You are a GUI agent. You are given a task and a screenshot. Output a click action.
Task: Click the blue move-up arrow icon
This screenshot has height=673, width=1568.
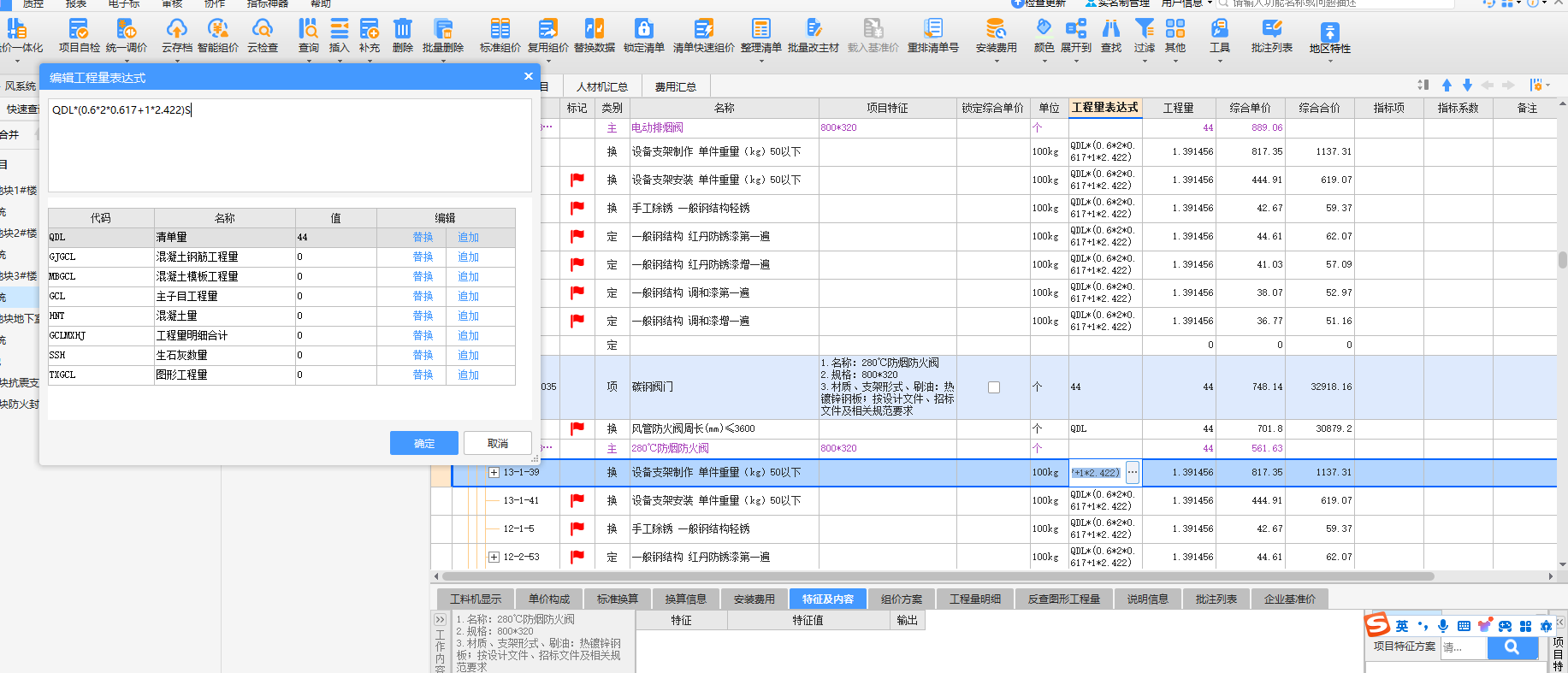tap(1447, 85)
